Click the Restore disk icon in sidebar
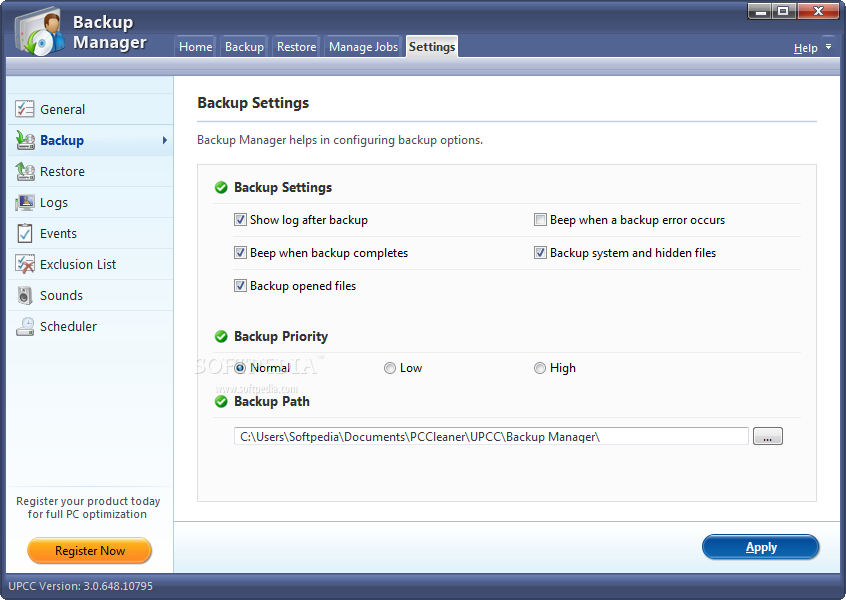Viewport: 846px width, 600px height. pos(25,171)
